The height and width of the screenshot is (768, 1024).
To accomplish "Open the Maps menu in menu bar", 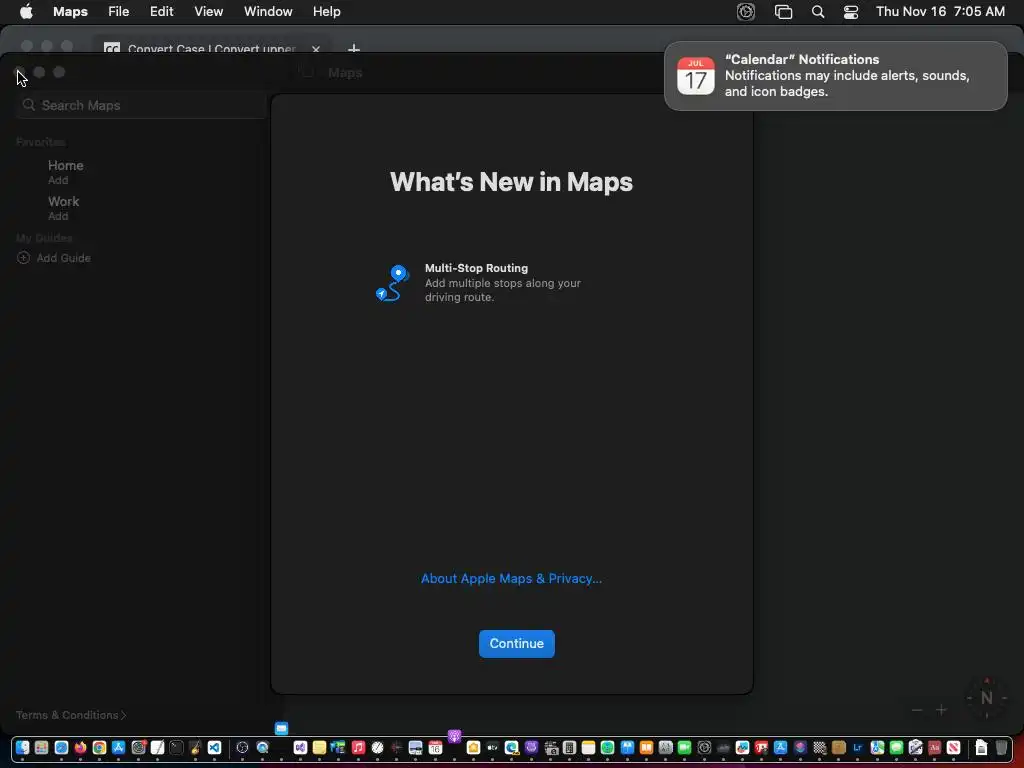I will [x=70, y=11].
